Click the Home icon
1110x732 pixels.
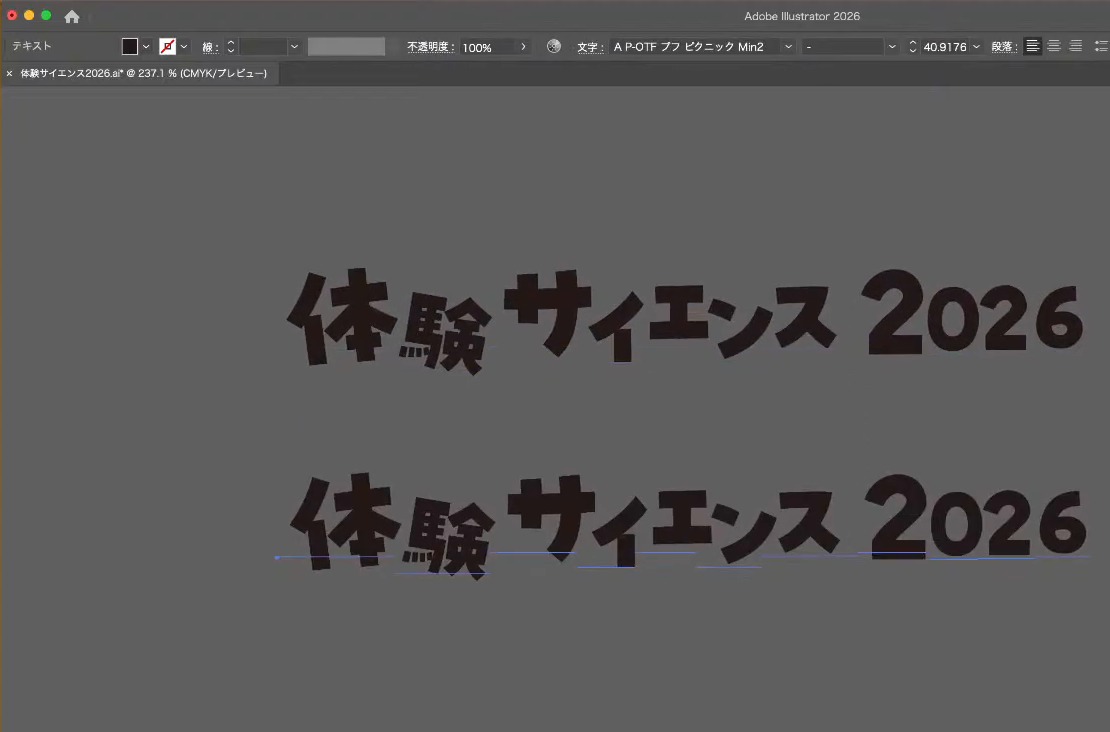pos(71,16)
